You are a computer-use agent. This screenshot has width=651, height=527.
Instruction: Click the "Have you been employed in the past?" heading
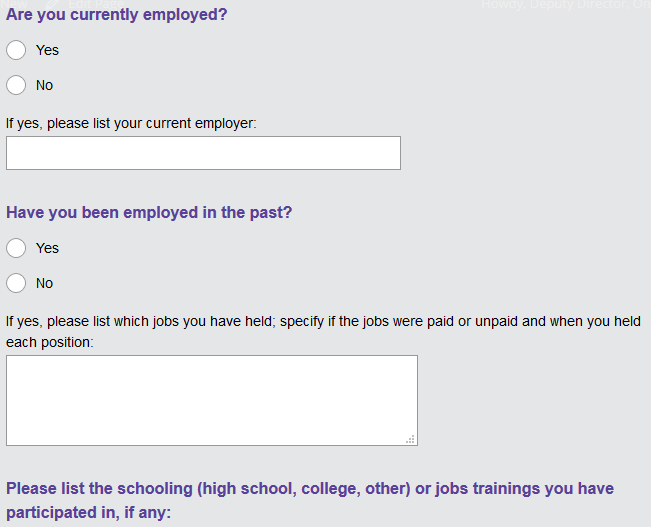point(149,212)
